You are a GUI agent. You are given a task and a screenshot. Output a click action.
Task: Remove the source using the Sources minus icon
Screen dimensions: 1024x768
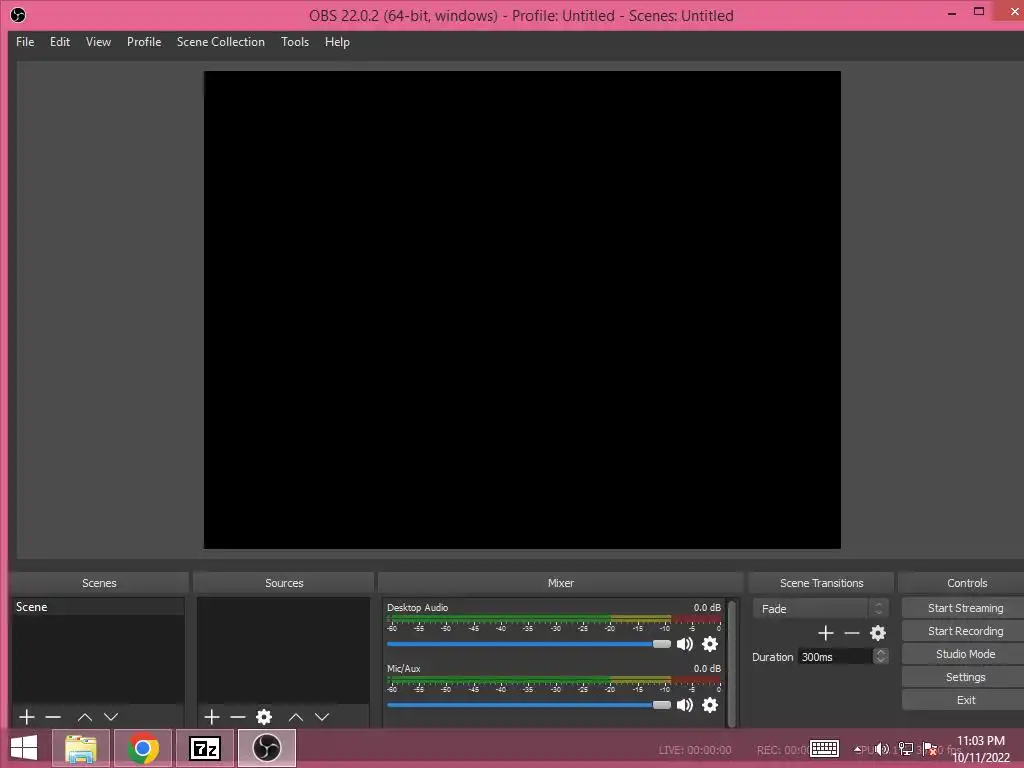pyautogui.click(x=238, y=717)
